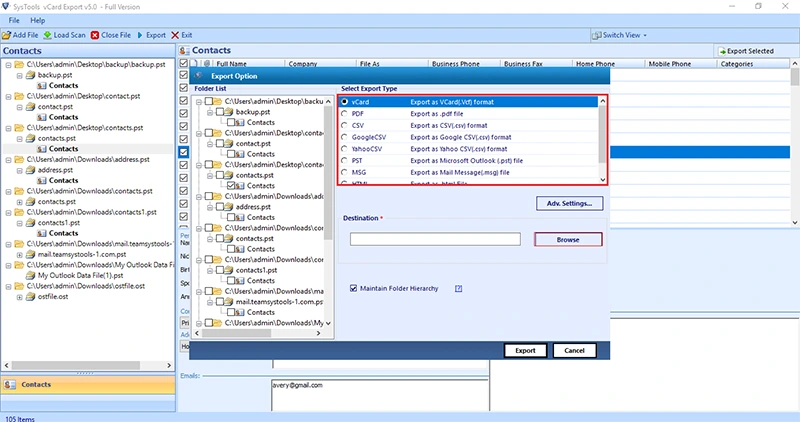Collapse C:\Users\admin\Desktop\contact.pst root in left tree
Screen dimensions: 800x422
pyautogui.click(x=8, y=96)
